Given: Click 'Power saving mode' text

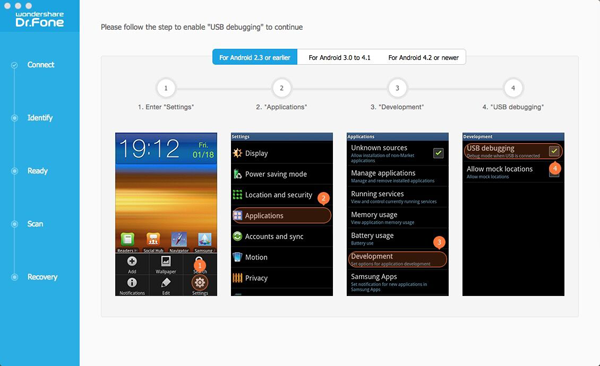Looking at the screenshot, I should (276, 174).
